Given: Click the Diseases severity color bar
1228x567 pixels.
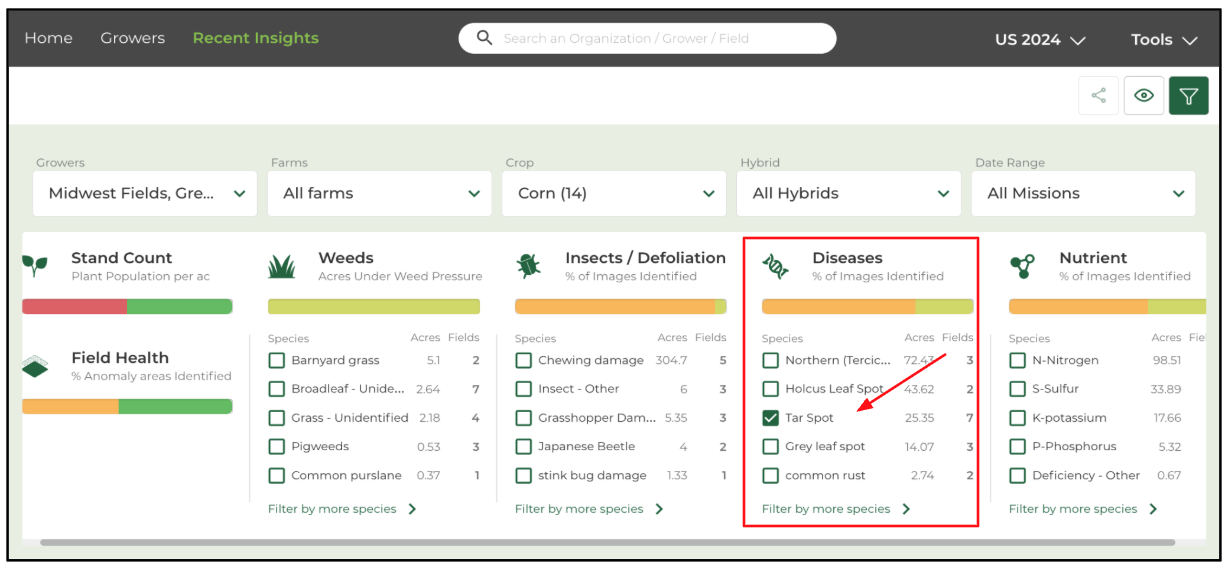Looking at the screenshot, I should (867, 307).
